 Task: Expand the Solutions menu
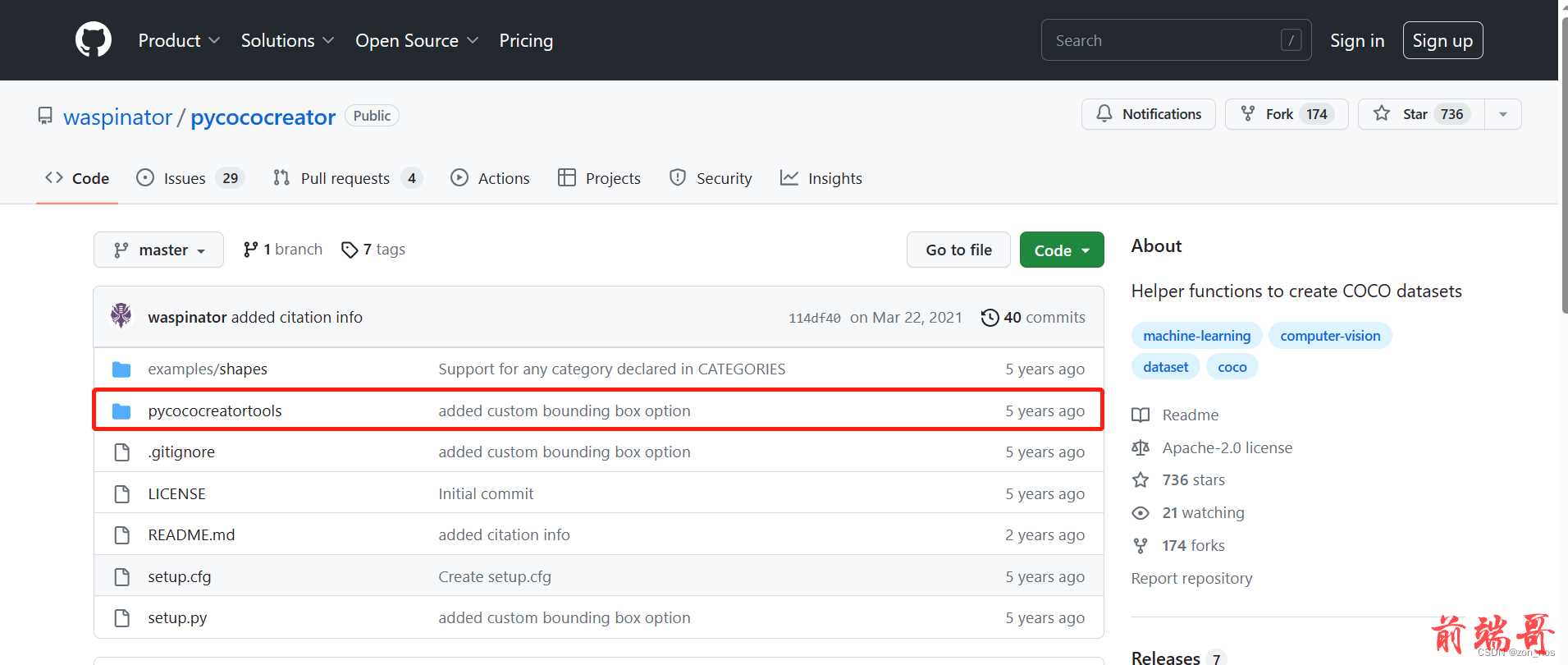point(287,40)
